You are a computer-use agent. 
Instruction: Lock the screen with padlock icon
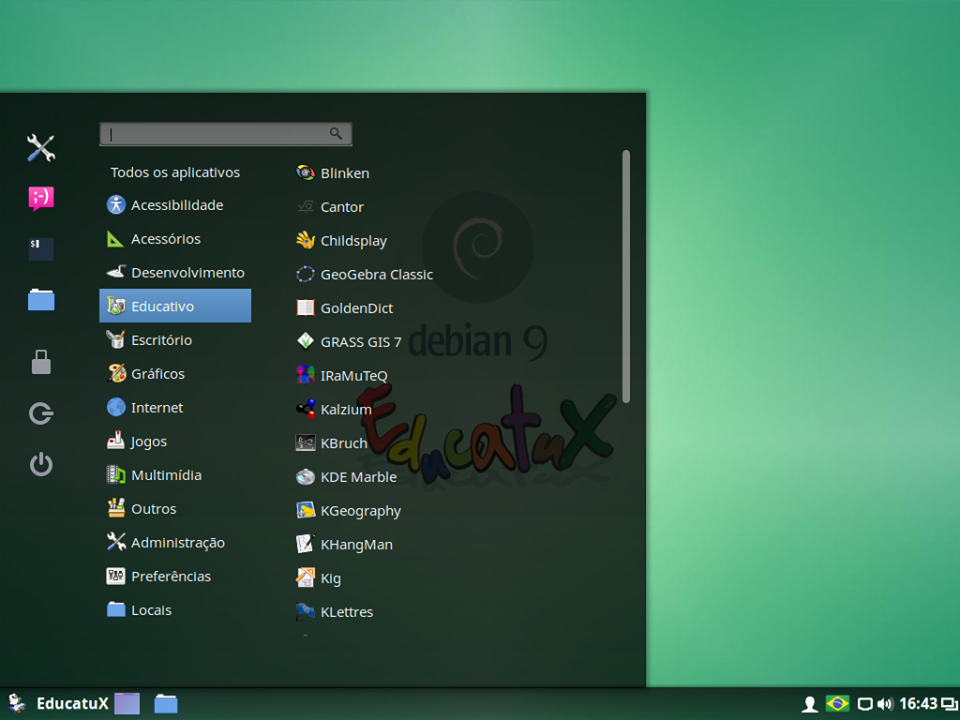pyautogui.click(x=41, y=362)
